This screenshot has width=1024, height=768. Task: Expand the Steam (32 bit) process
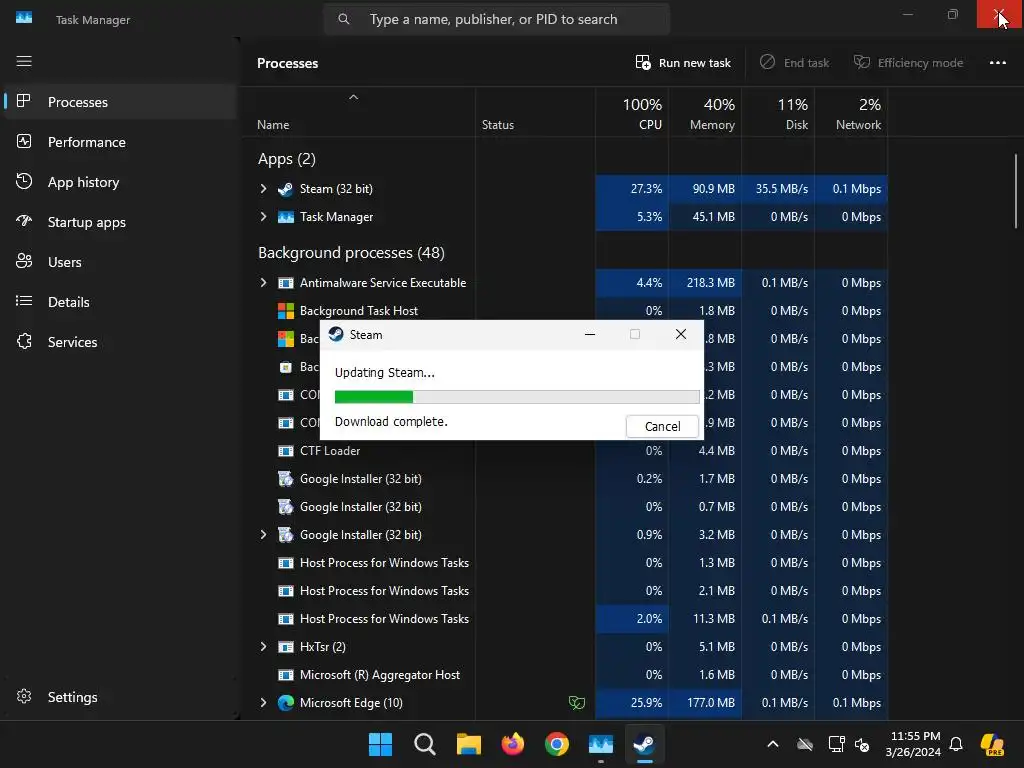263,189
